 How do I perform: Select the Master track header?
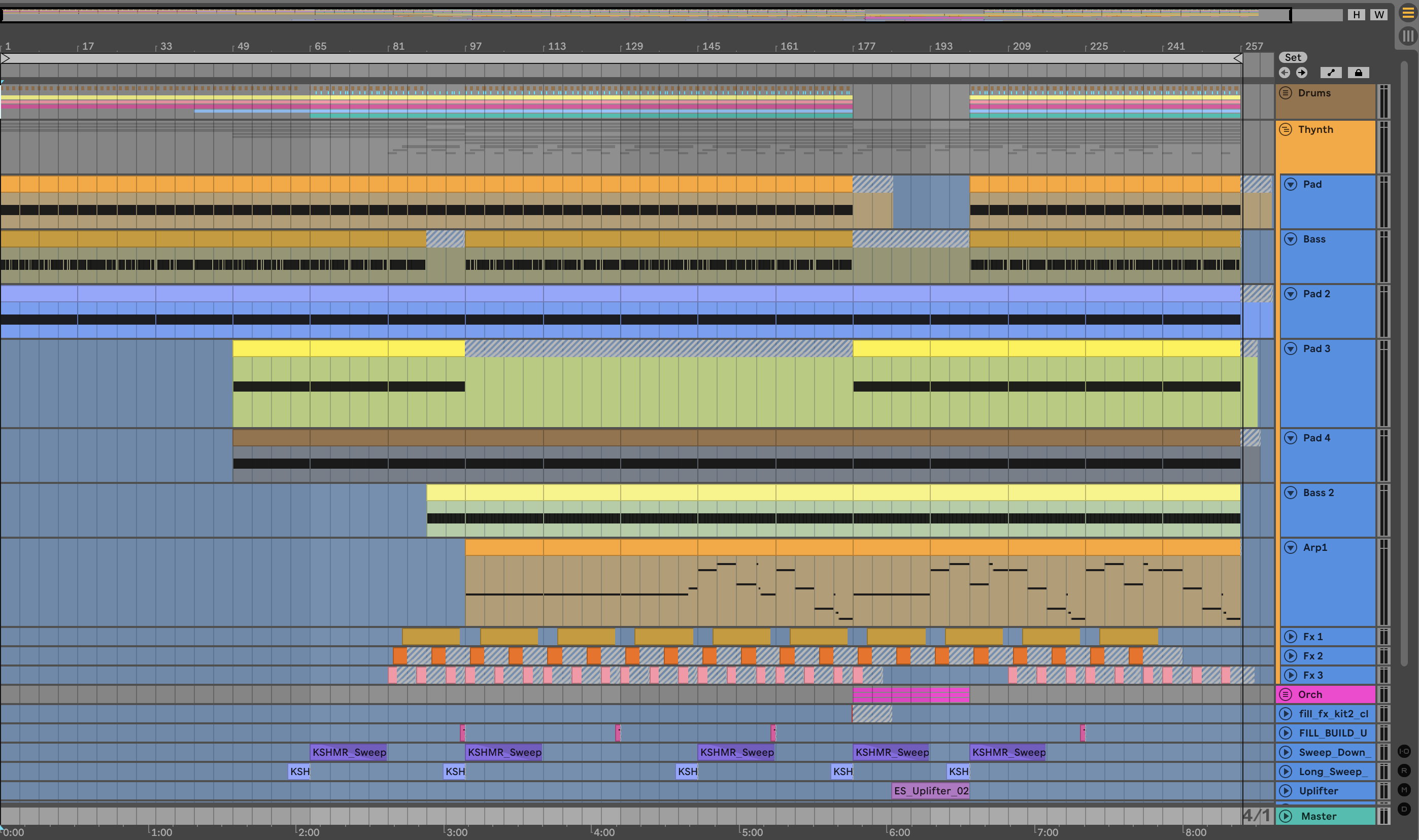coord(1325,816)
